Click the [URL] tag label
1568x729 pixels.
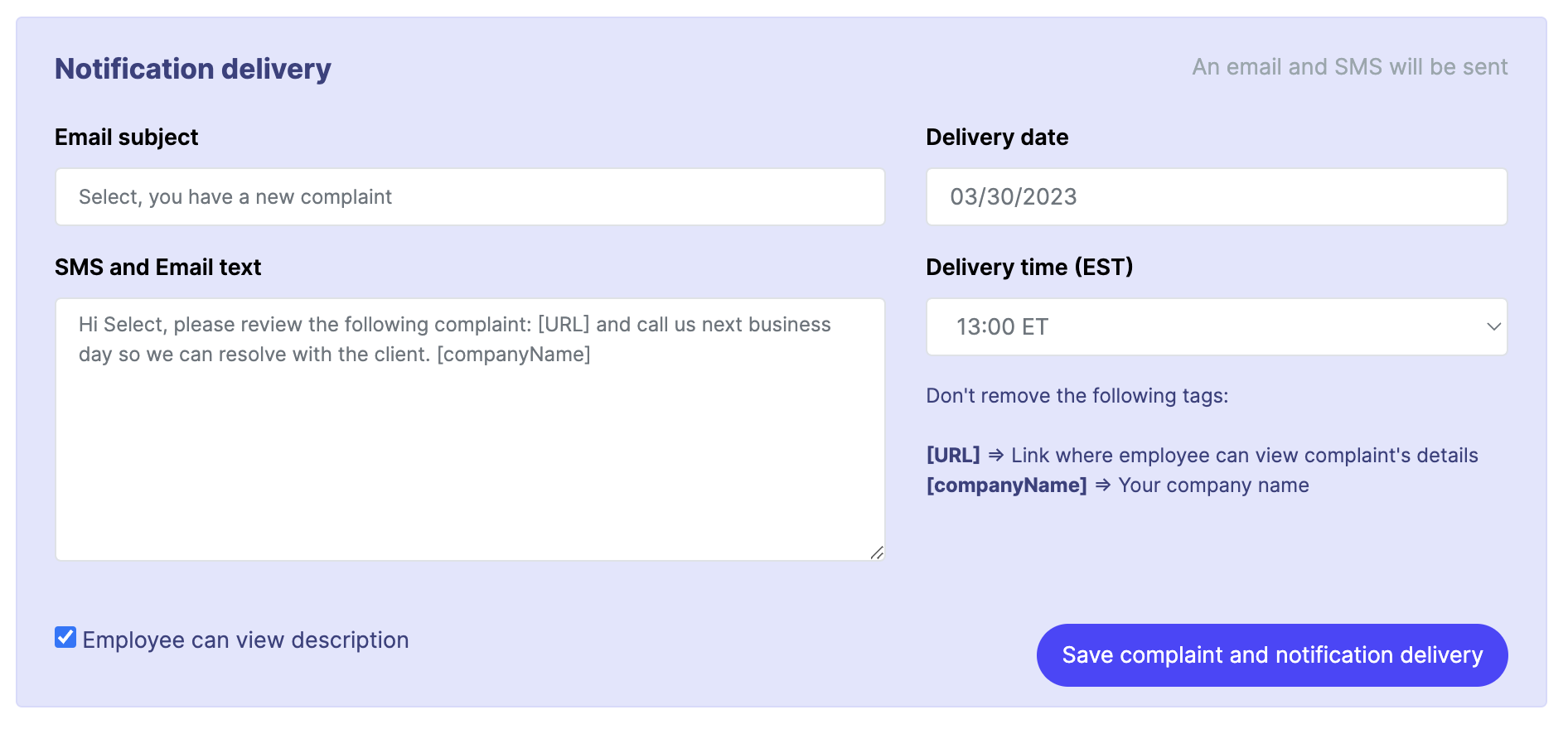point(952,455)
